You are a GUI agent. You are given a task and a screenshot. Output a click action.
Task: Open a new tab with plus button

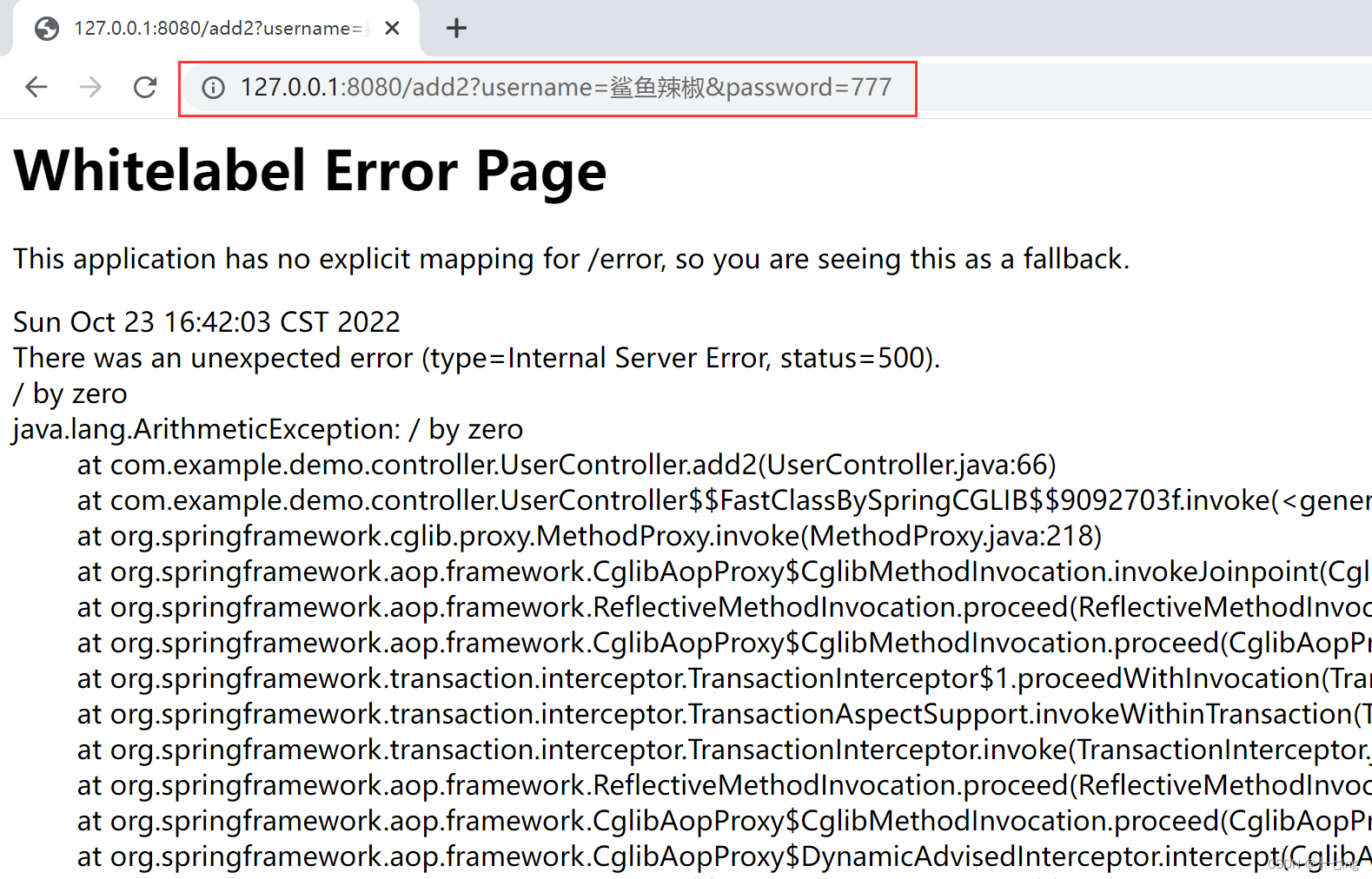[x=456, y=29]
